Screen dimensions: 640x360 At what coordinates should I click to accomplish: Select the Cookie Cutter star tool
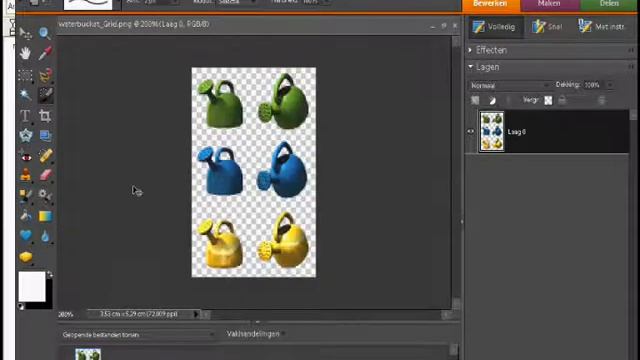click(25, 136)
